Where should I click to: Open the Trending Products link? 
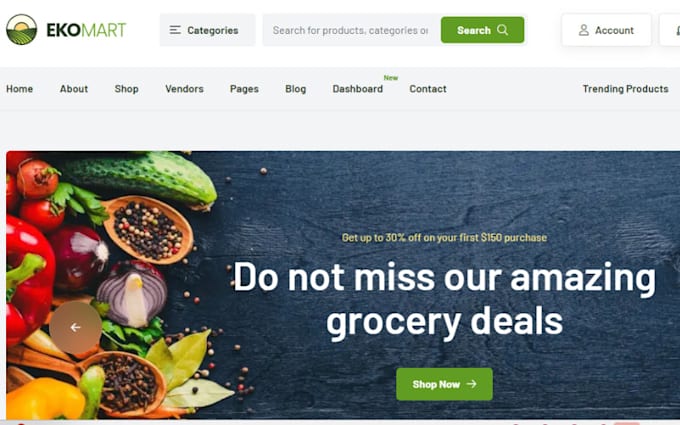[625, 89]
